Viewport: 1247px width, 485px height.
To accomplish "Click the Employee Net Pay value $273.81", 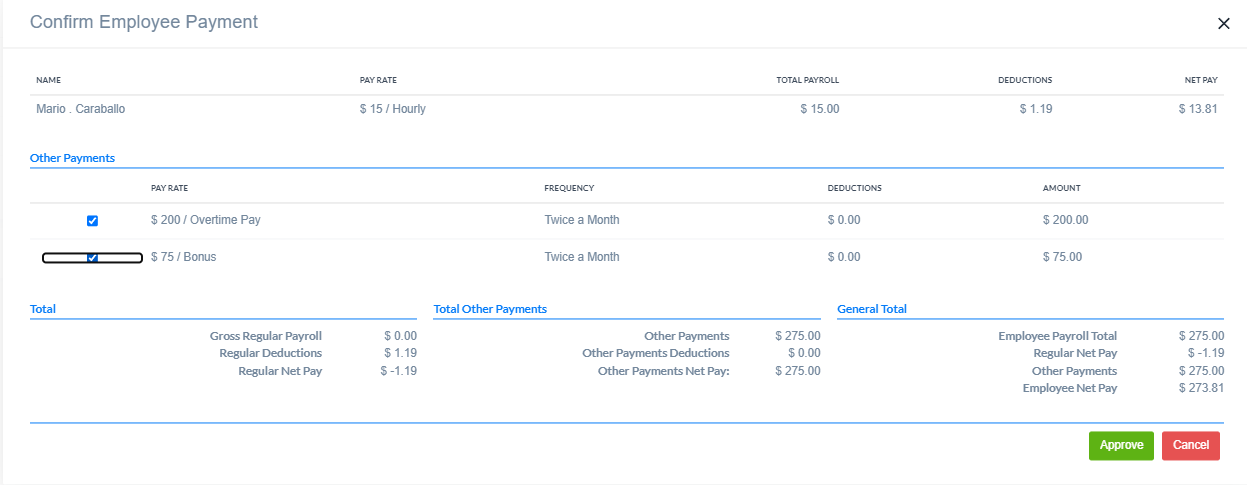I will [1201, 388].
